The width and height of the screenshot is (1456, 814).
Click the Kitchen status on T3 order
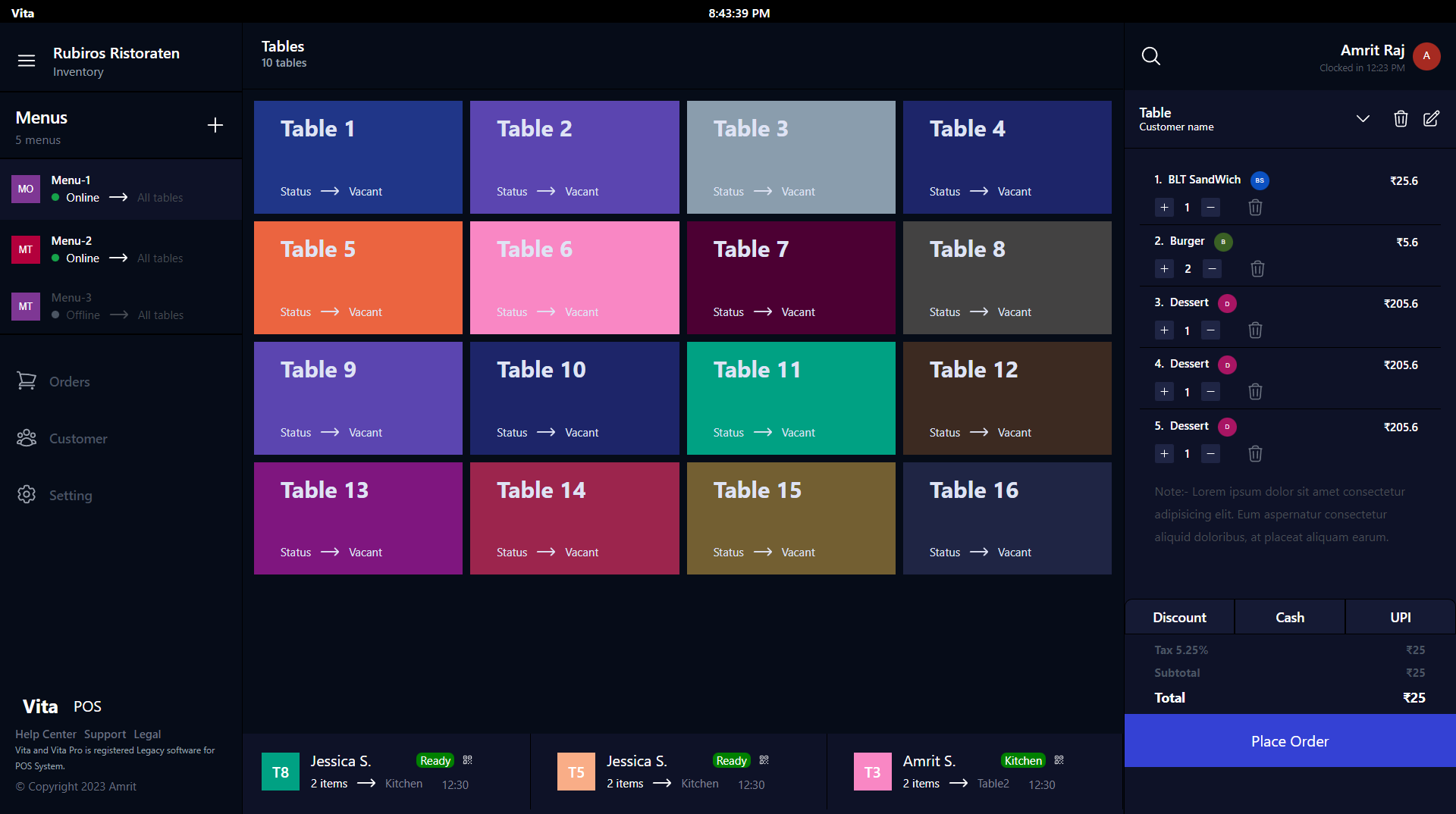[1023, 760]
